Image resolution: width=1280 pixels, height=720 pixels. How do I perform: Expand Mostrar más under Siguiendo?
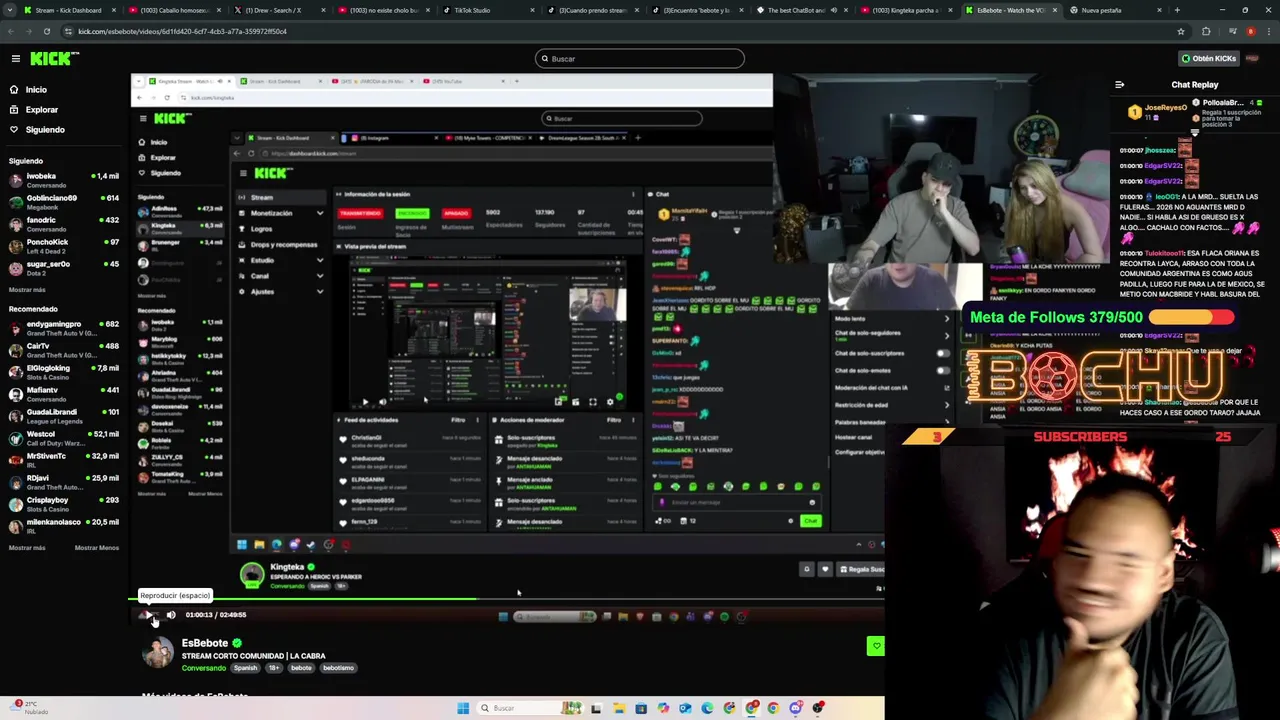click(27, 290)
